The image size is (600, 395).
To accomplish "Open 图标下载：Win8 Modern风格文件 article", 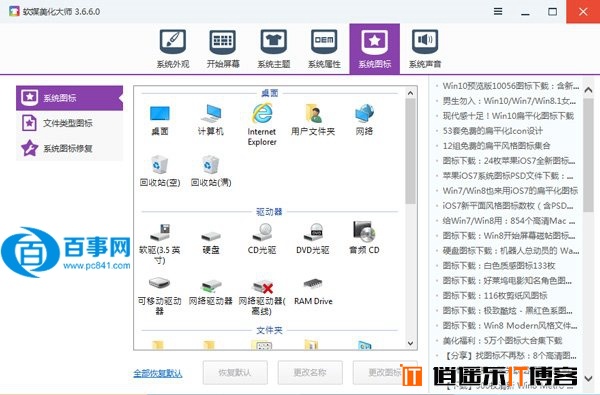I will pos(510,326).
